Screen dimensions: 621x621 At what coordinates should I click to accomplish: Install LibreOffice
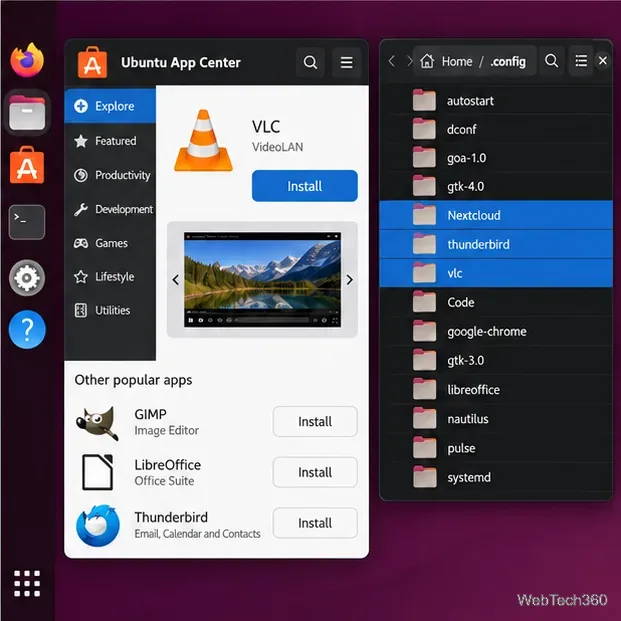coord(315,472)
